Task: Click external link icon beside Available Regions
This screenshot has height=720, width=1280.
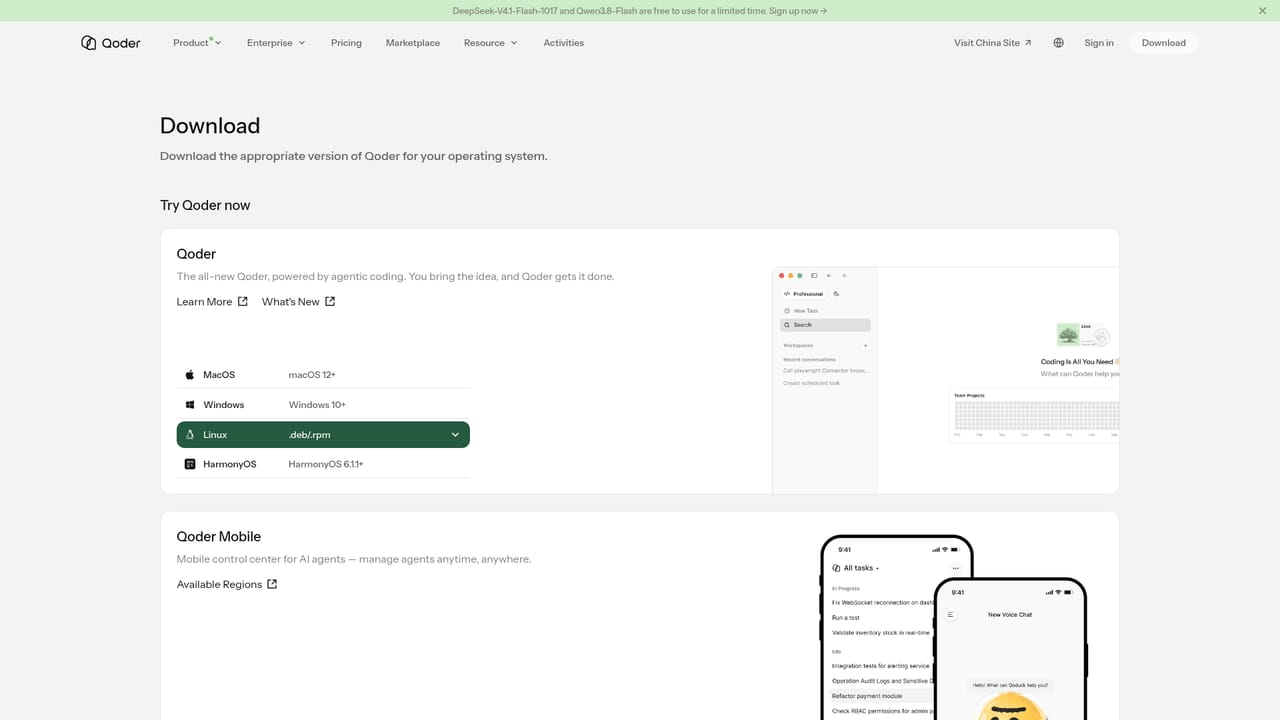Action: point(272,584)
